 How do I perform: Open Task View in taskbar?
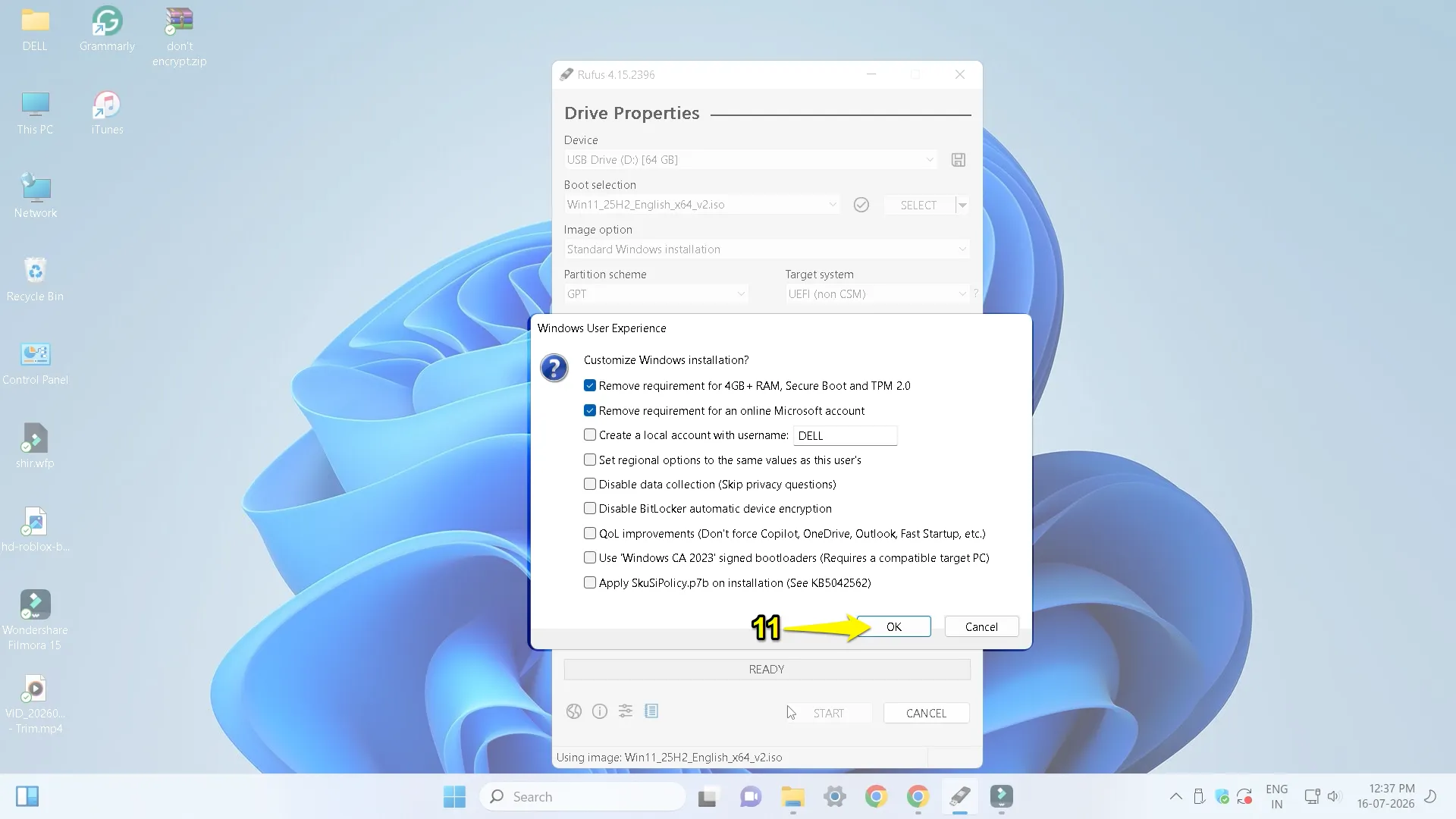click(708, 796)
